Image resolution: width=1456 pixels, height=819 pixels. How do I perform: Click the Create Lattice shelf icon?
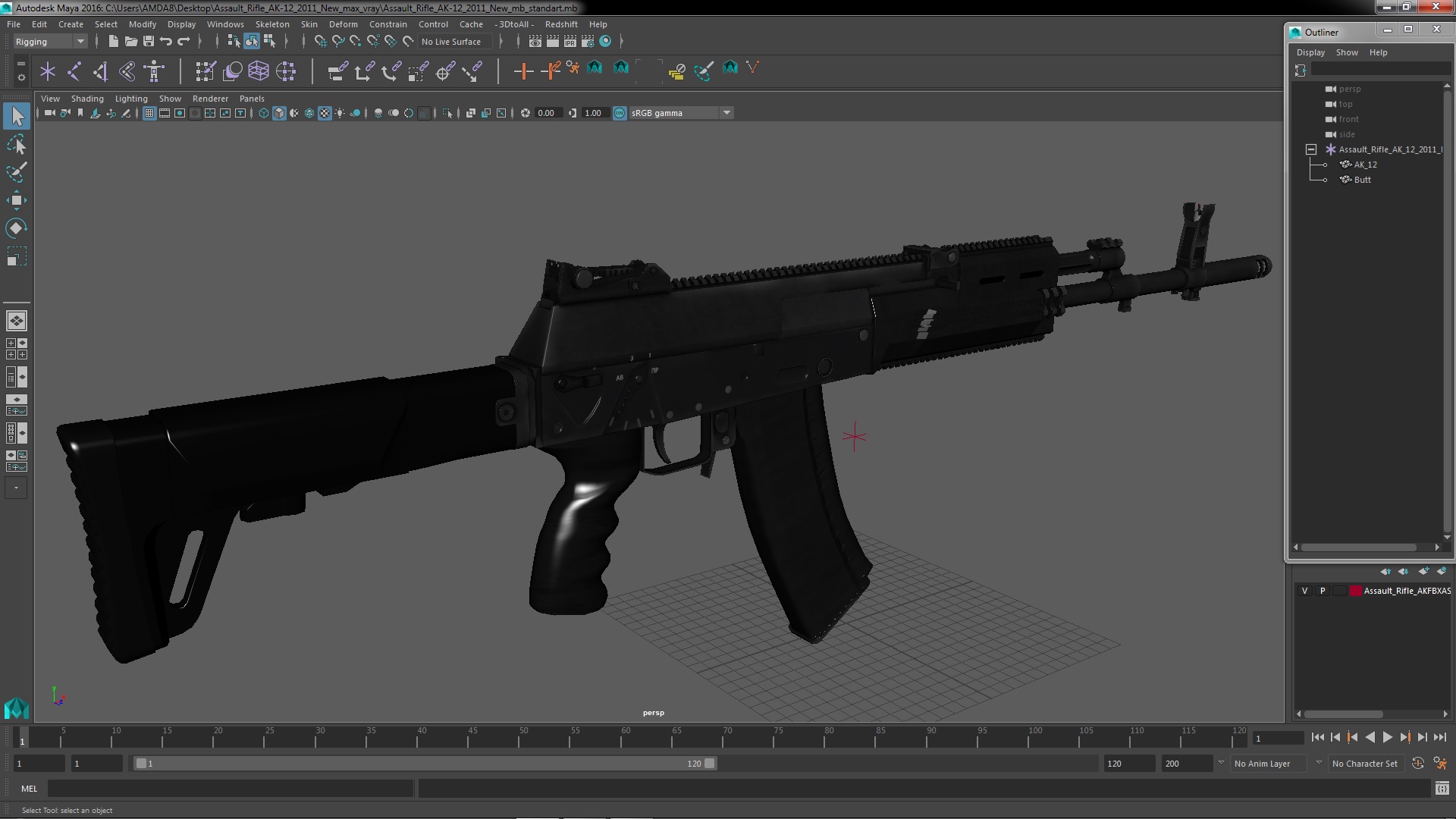(259, 71)
